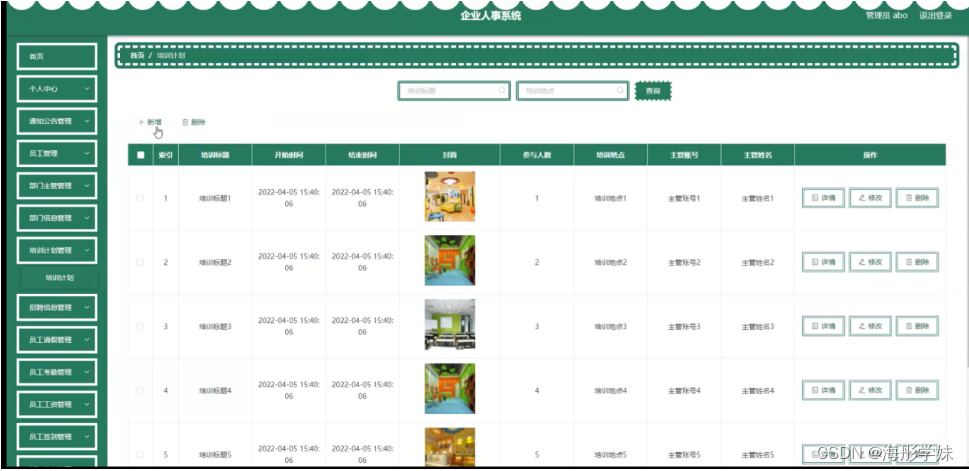Image resolution: width=969 pixels, height=471 pixels.
Task: Click the 结束时间 column header
Action: (x=362, y=155)
